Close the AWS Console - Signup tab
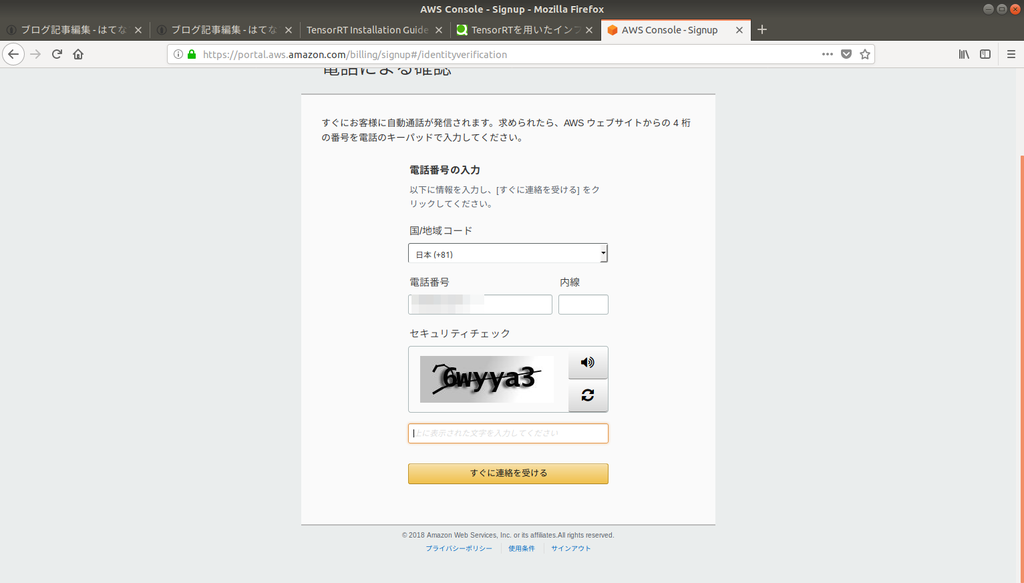Viewport: 1024px width, 583px height. click(739, 30)
